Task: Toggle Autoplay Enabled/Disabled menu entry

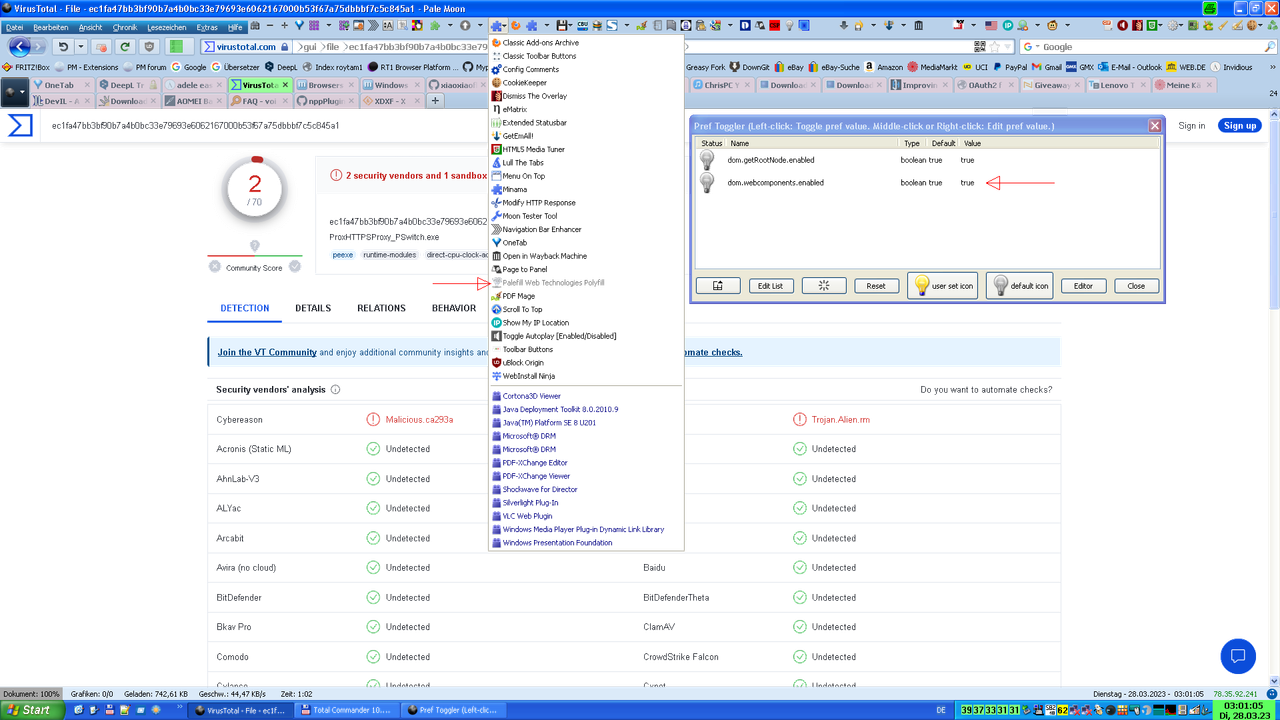Action: pos(559,336)
